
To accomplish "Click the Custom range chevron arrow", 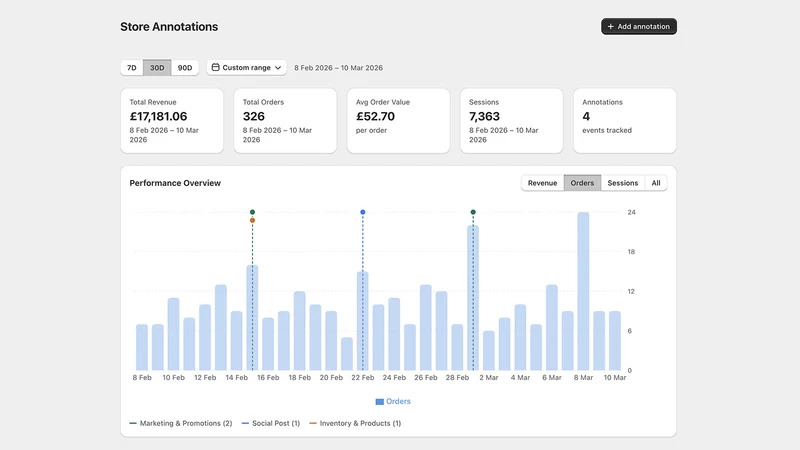I will pos(278,68).
